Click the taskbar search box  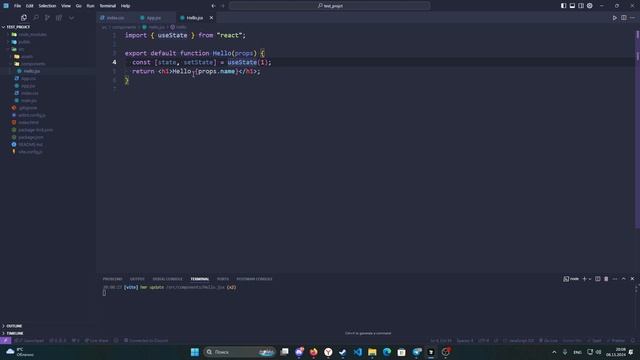pyautogui.click(x=240, y=352)
